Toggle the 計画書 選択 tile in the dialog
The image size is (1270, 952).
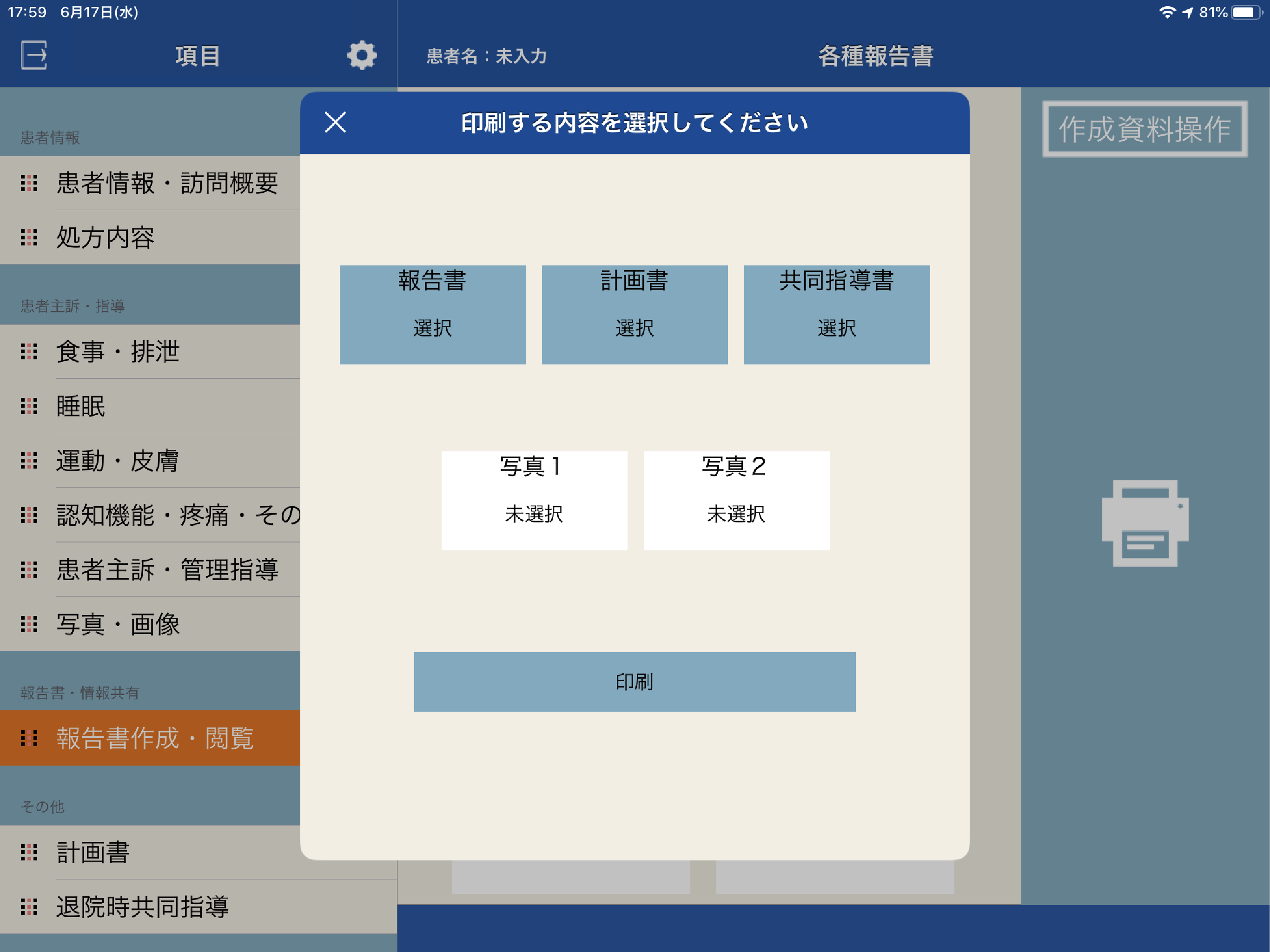click(x=635, y=315)
